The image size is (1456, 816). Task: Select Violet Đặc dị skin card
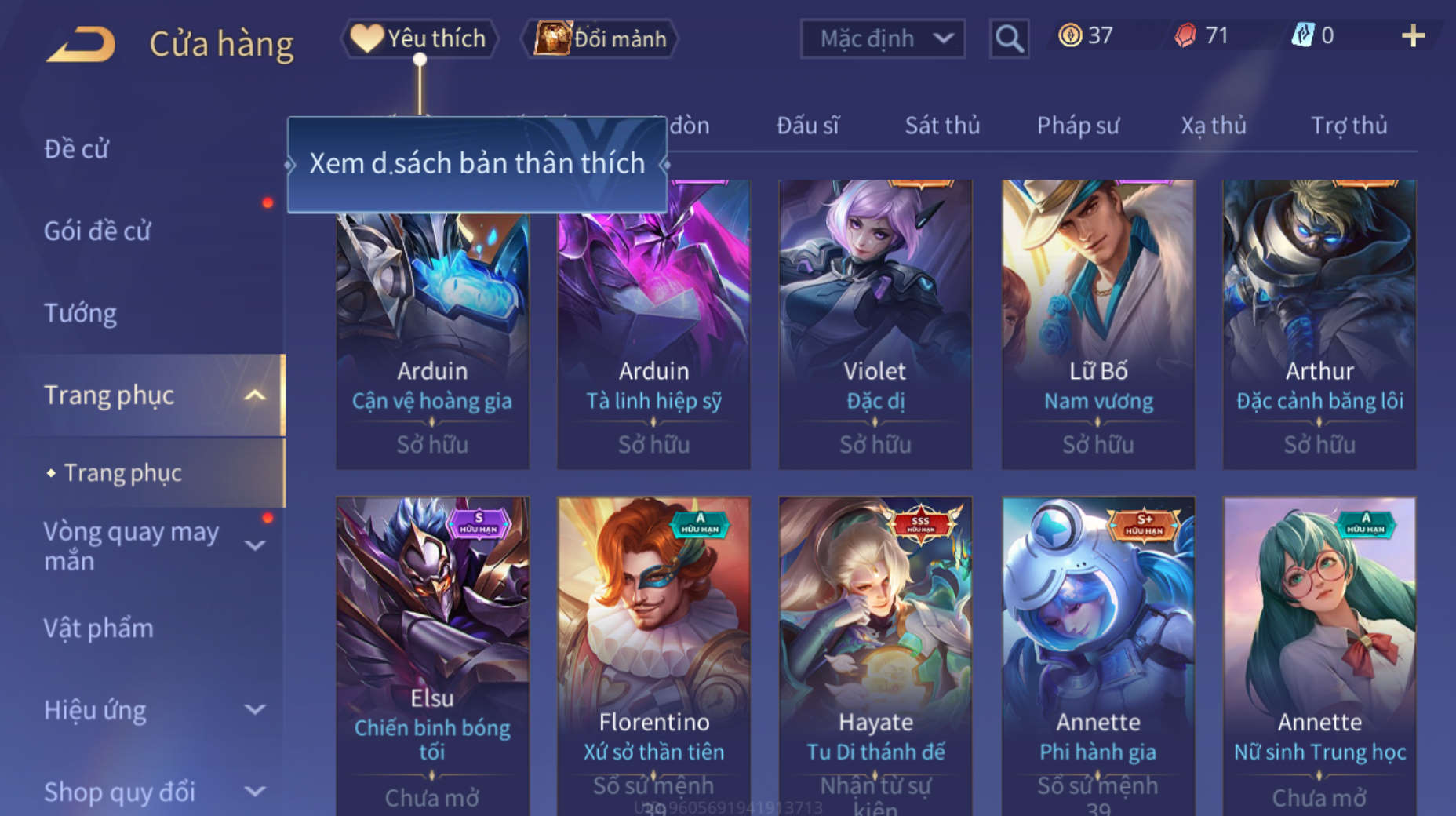click(x=875, y=325)
